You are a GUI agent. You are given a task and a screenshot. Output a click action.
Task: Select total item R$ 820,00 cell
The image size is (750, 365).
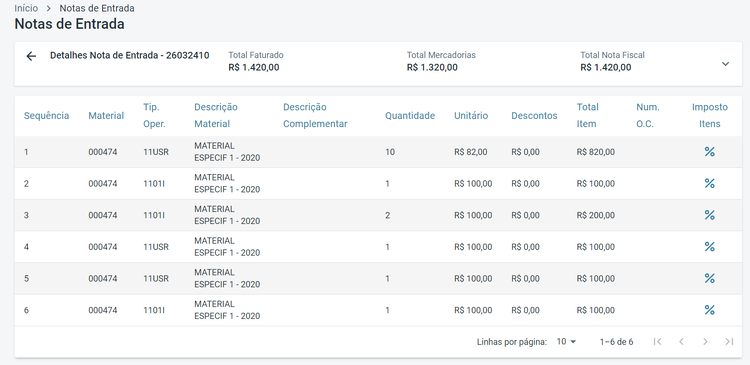(596, 152)
